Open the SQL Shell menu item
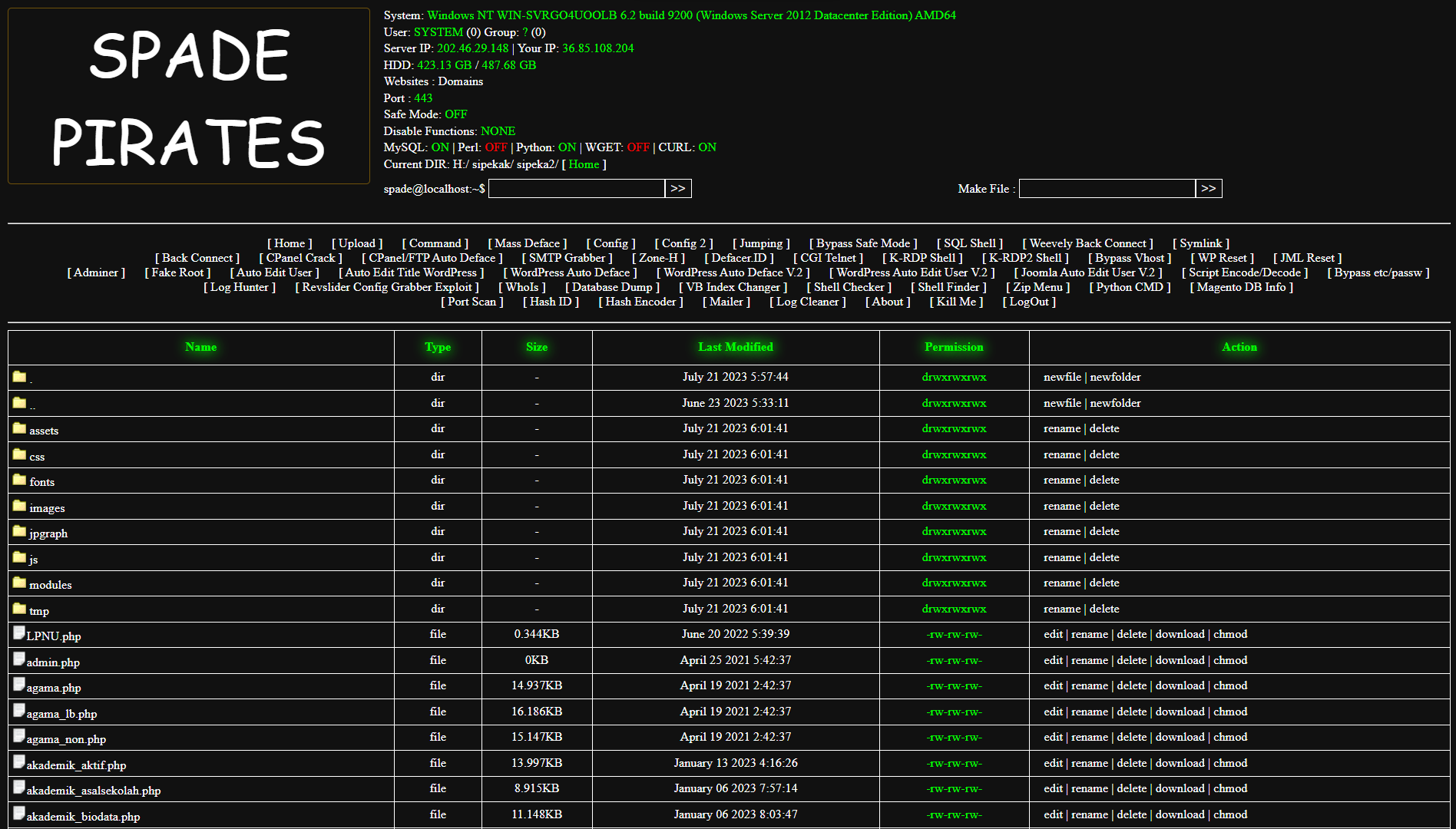Image resolution: width=1456 pixels, height=829 pixels. click(970, 243)
